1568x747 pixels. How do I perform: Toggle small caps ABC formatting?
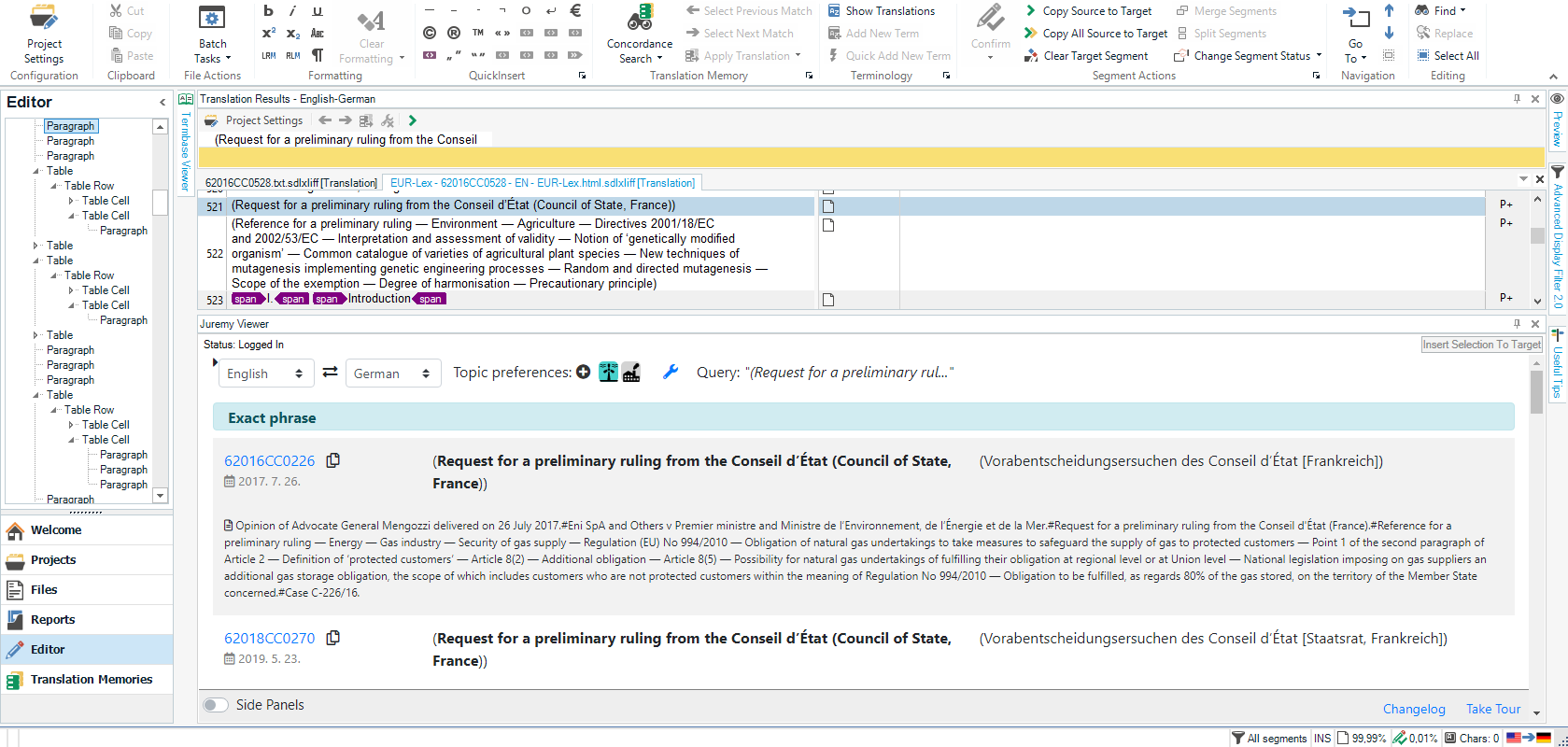tap(318, 33)
